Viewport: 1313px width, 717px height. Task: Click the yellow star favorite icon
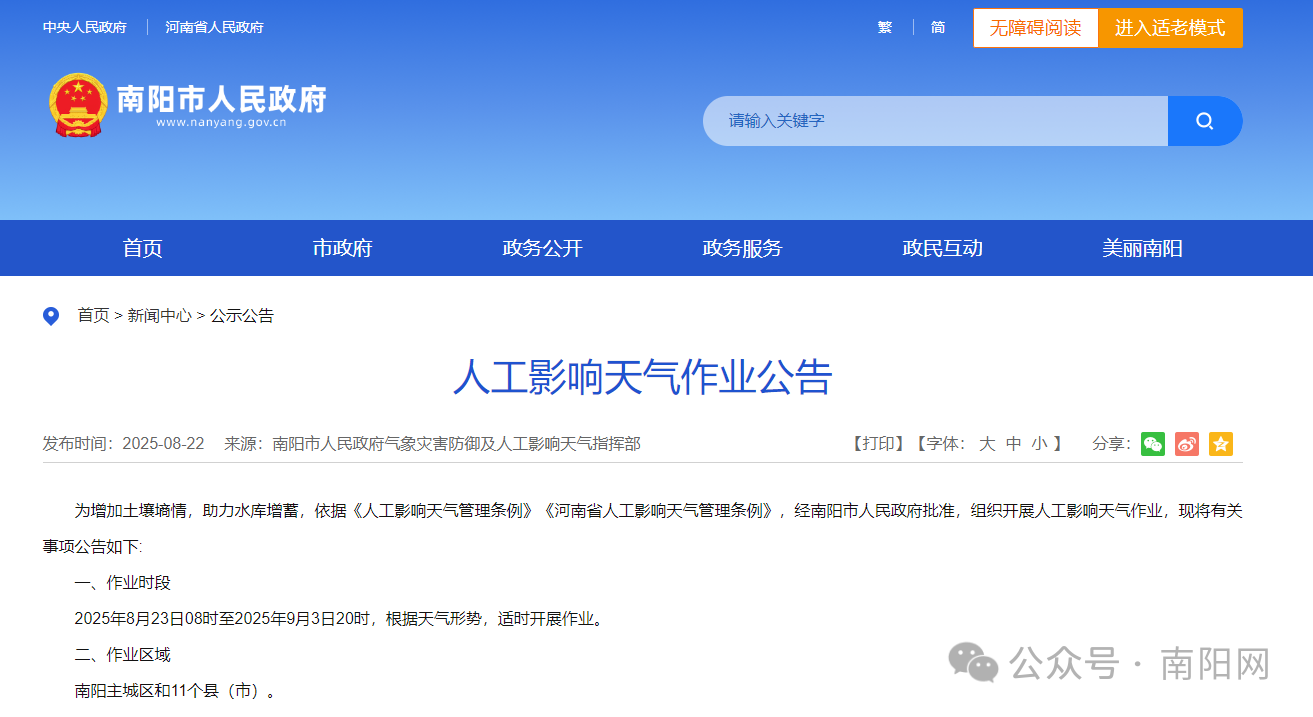[1221, 444]
